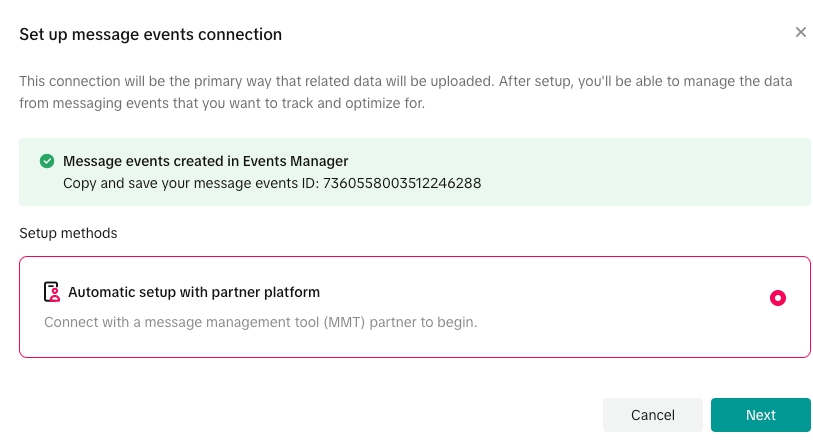Click "from messaging events that you want" line
The image size is (813, 445).
click(150, 103)
